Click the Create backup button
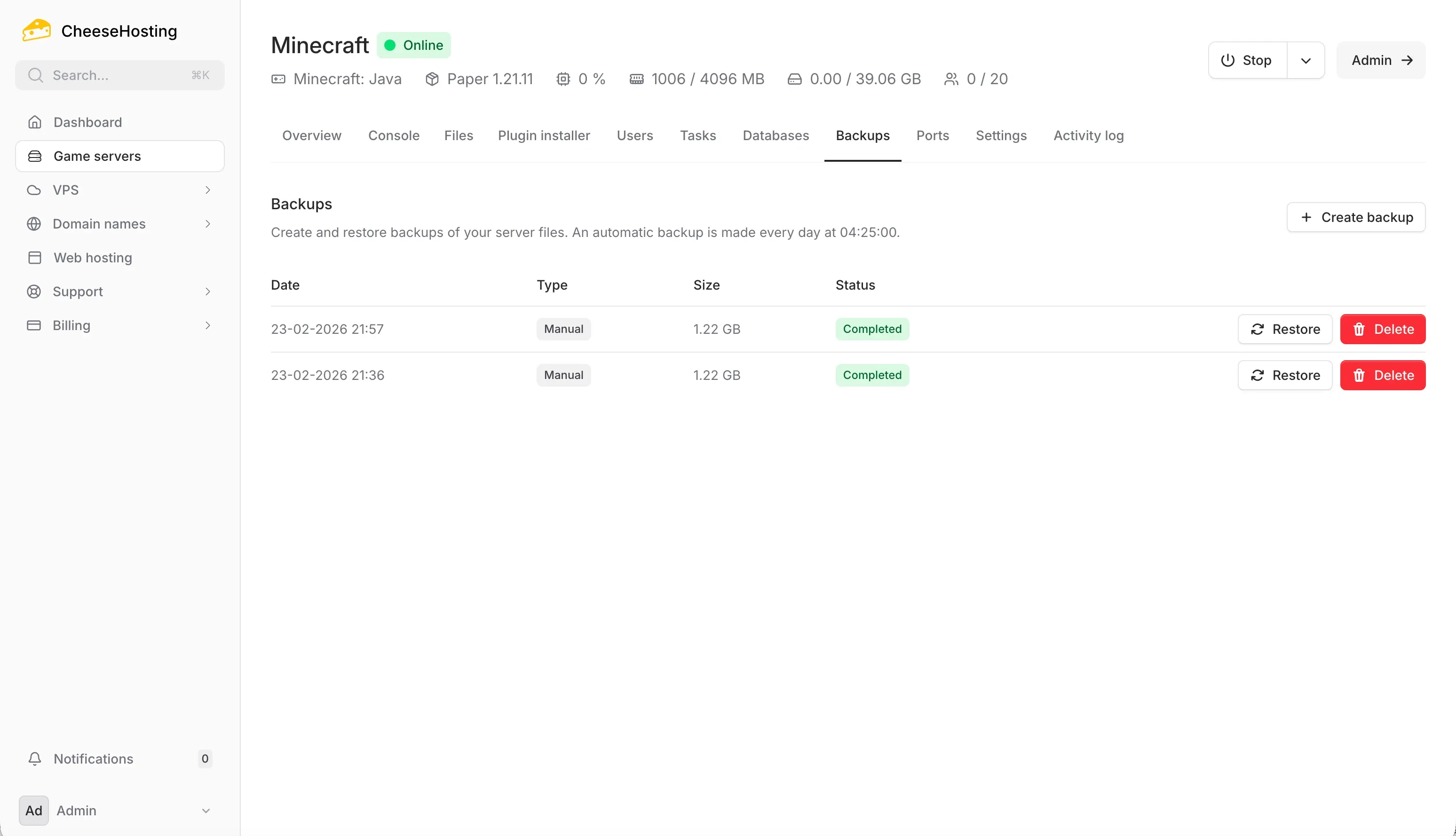Image resolution: width=1456 pixels, height=836 pixels. coord(1356,217)
